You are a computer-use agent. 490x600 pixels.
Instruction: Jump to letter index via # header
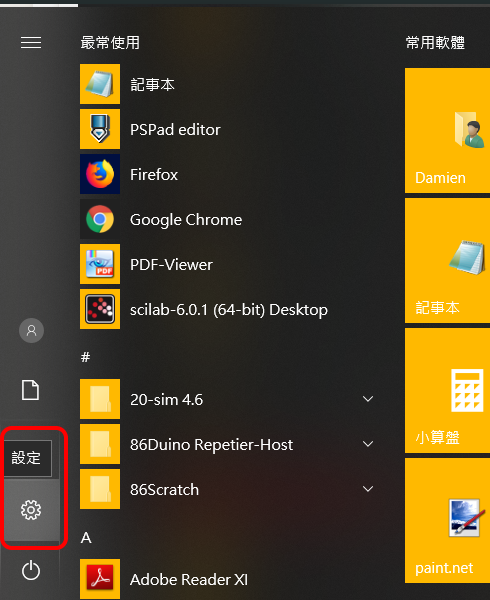pos(86,357)
